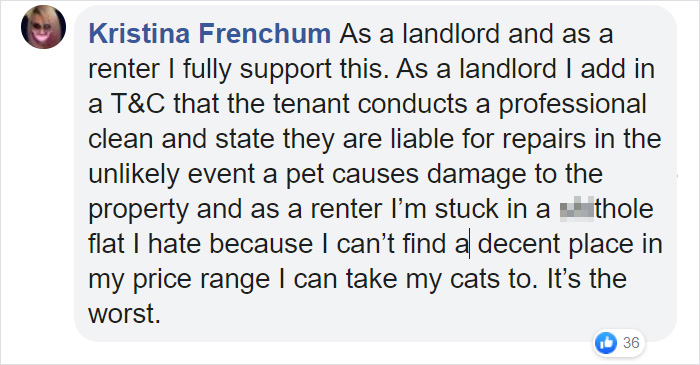The height and width of the screenshot is (365, 700).
Task: Click the word 'worst.' ending the comment
Action: point(124,314)
